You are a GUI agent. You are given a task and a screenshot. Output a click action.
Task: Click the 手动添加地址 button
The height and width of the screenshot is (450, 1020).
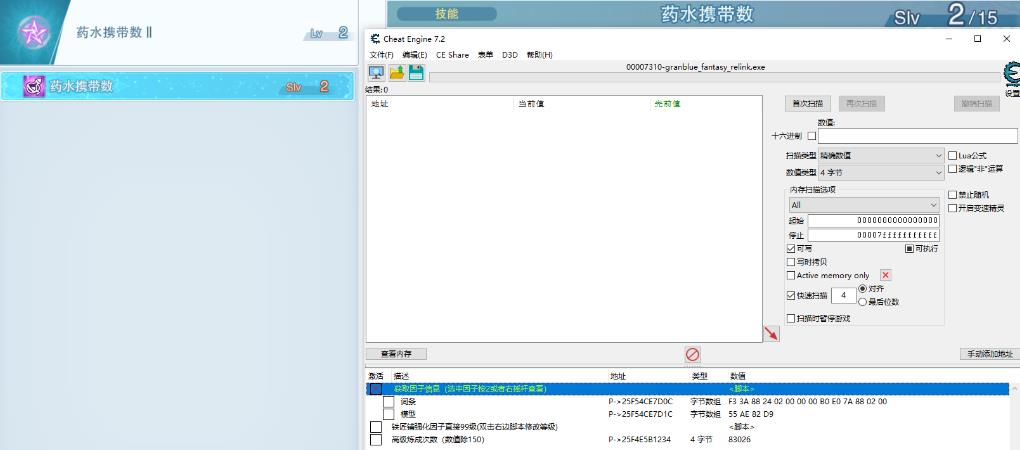pyautogui.click(x=989, y=354)
